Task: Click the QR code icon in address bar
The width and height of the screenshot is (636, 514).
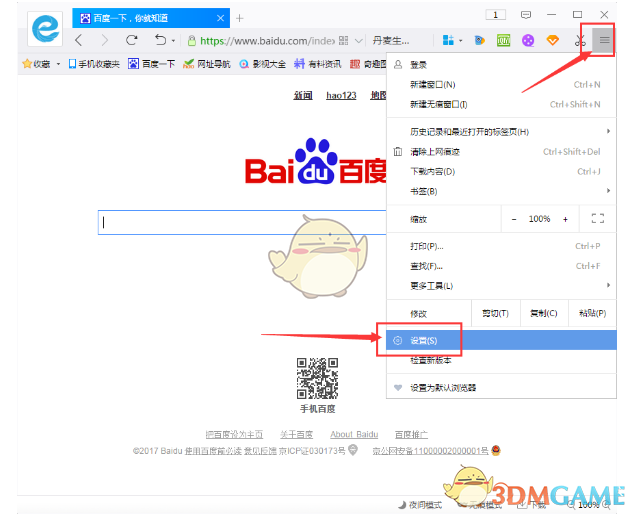Action: pos(343,41)
